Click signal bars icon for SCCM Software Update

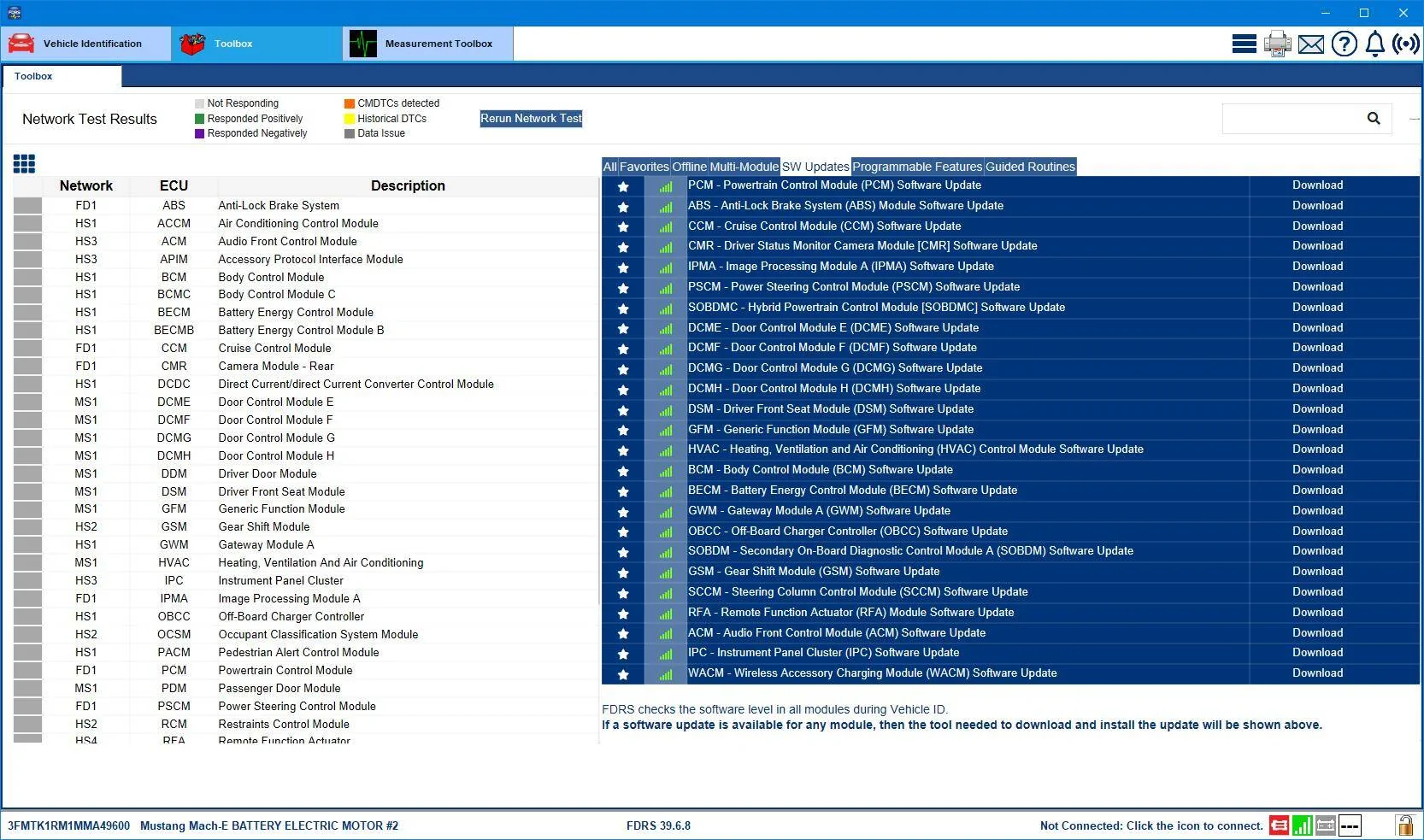(x=665, y=593)
